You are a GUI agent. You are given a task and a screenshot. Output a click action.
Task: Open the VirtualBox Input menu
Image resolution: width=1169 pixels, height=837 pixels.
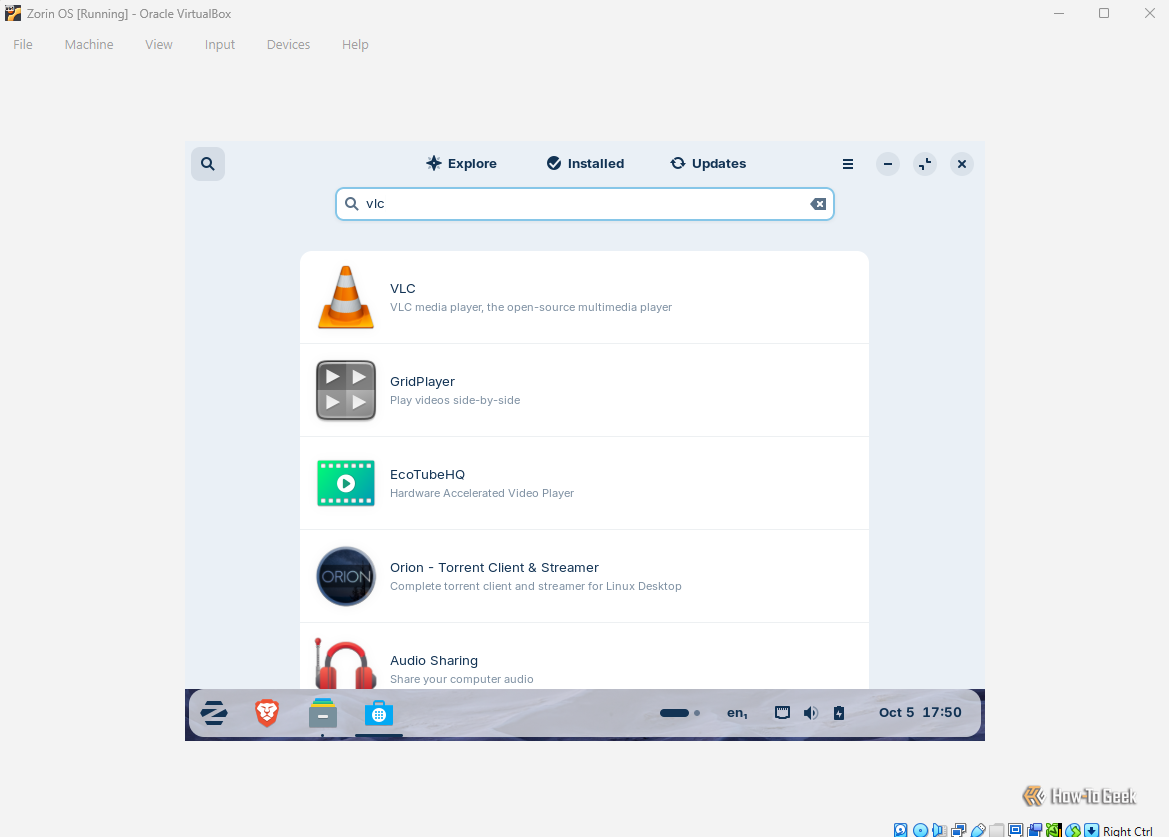coord(220,45)
